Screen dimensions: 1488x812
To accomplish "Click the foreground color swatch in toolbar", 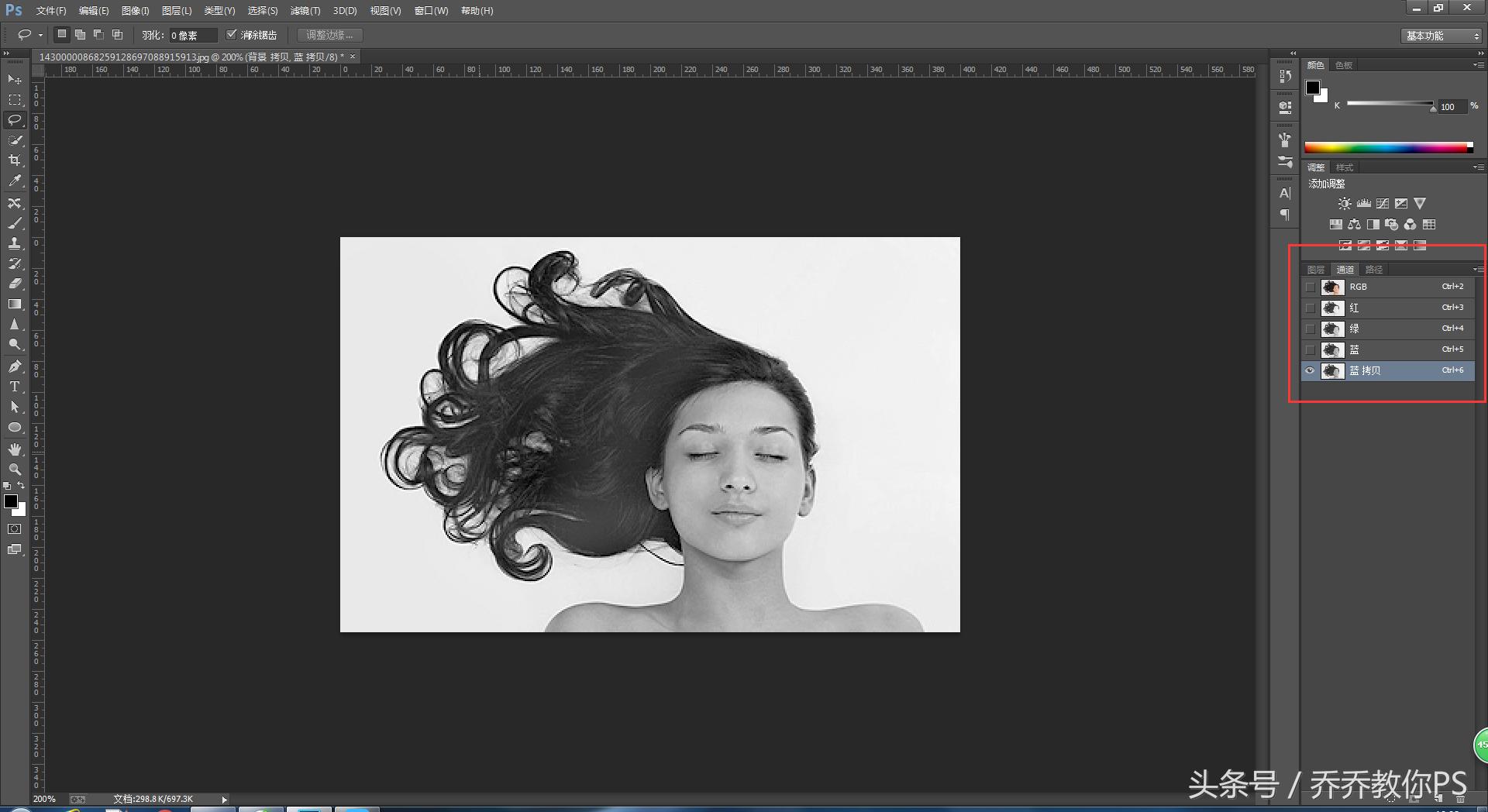I will [11, 501].
